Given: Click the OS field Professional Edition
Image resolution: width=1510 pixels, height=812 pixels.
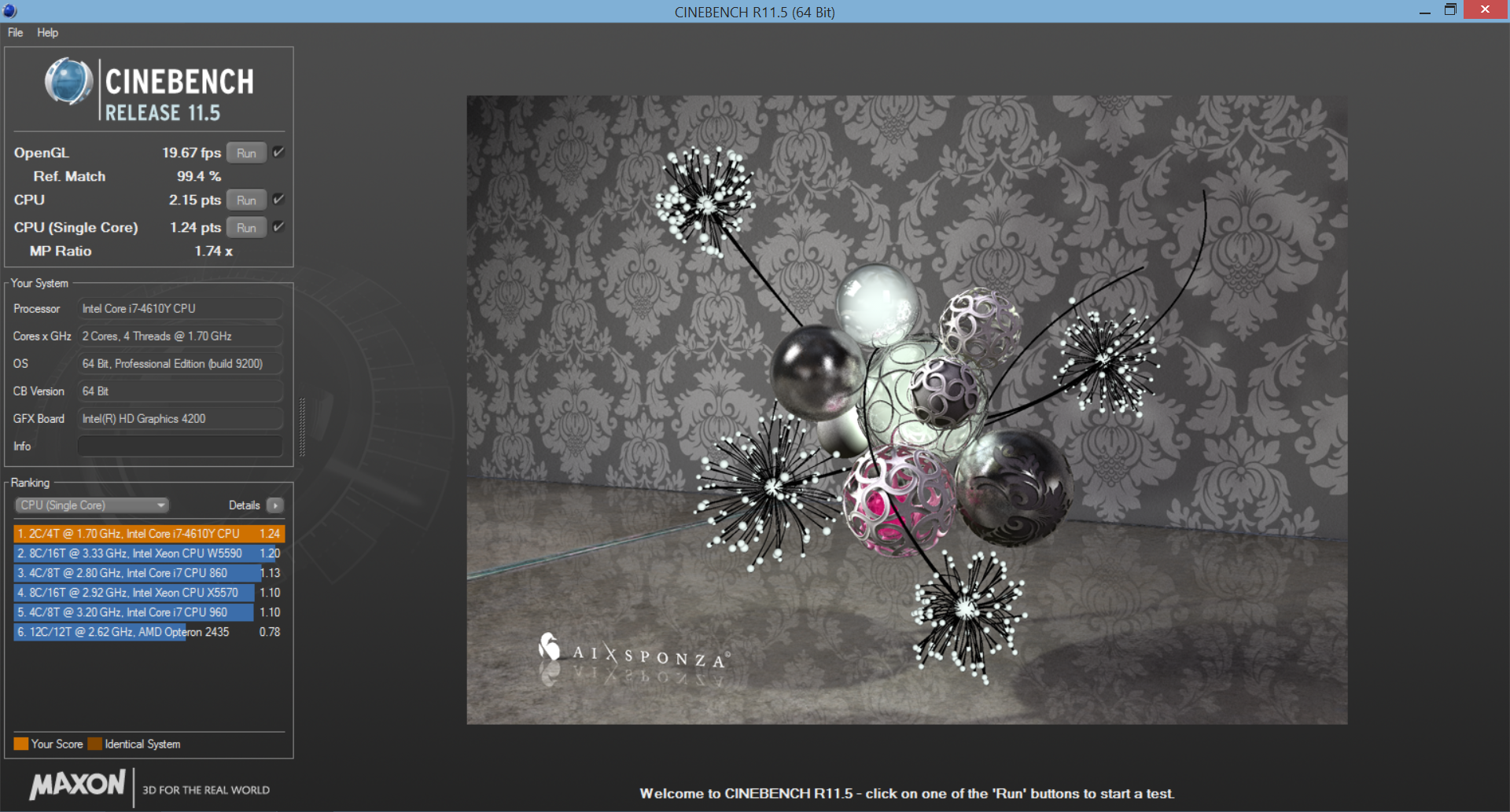Looking at the screenshot, I should point(180,364).
